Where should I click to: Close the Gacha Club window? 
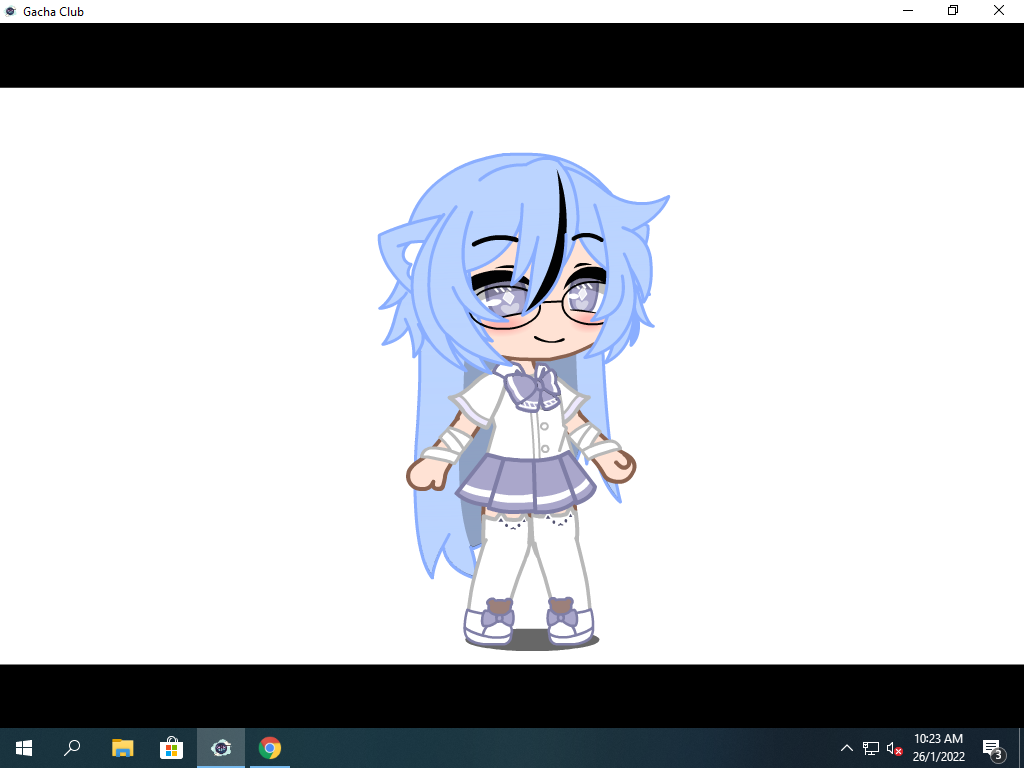coord(999,10)
